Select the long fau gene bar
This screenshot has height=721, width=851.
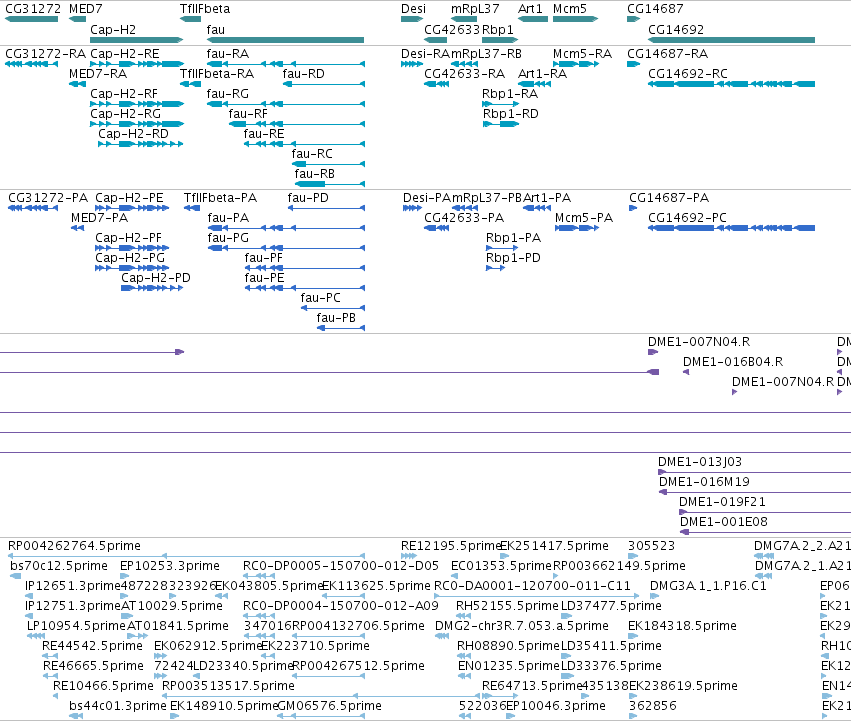point(285,40)
